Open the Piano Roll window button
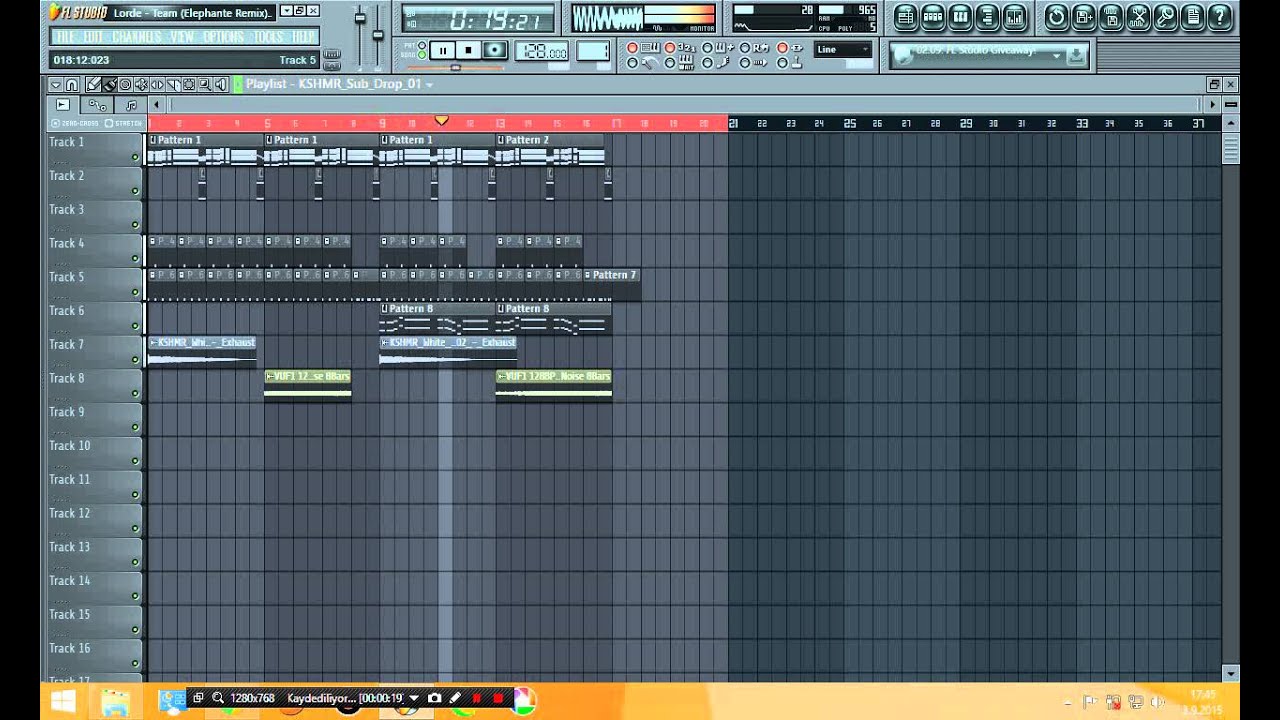Viewport: 1280px width, 720px height. (960, 17)
